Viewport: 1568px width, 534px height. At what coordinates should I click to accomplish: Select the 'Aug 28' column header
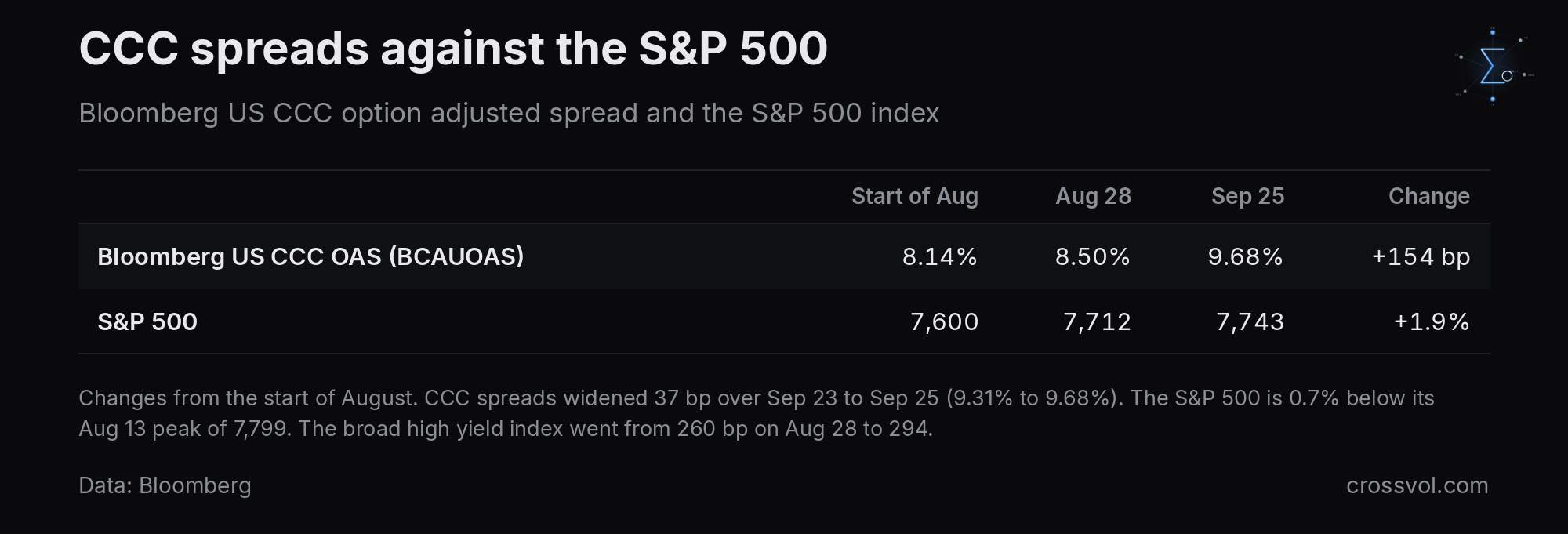point(1093,196)
